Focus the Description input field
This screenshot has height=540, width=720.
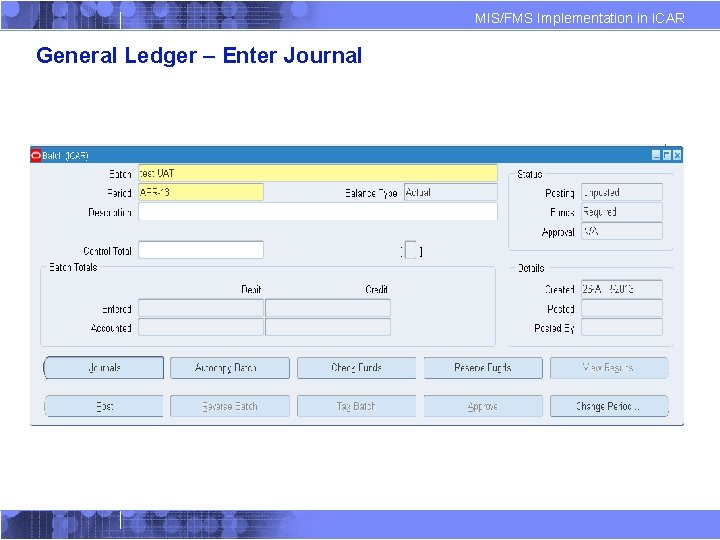tap(318, 212)
